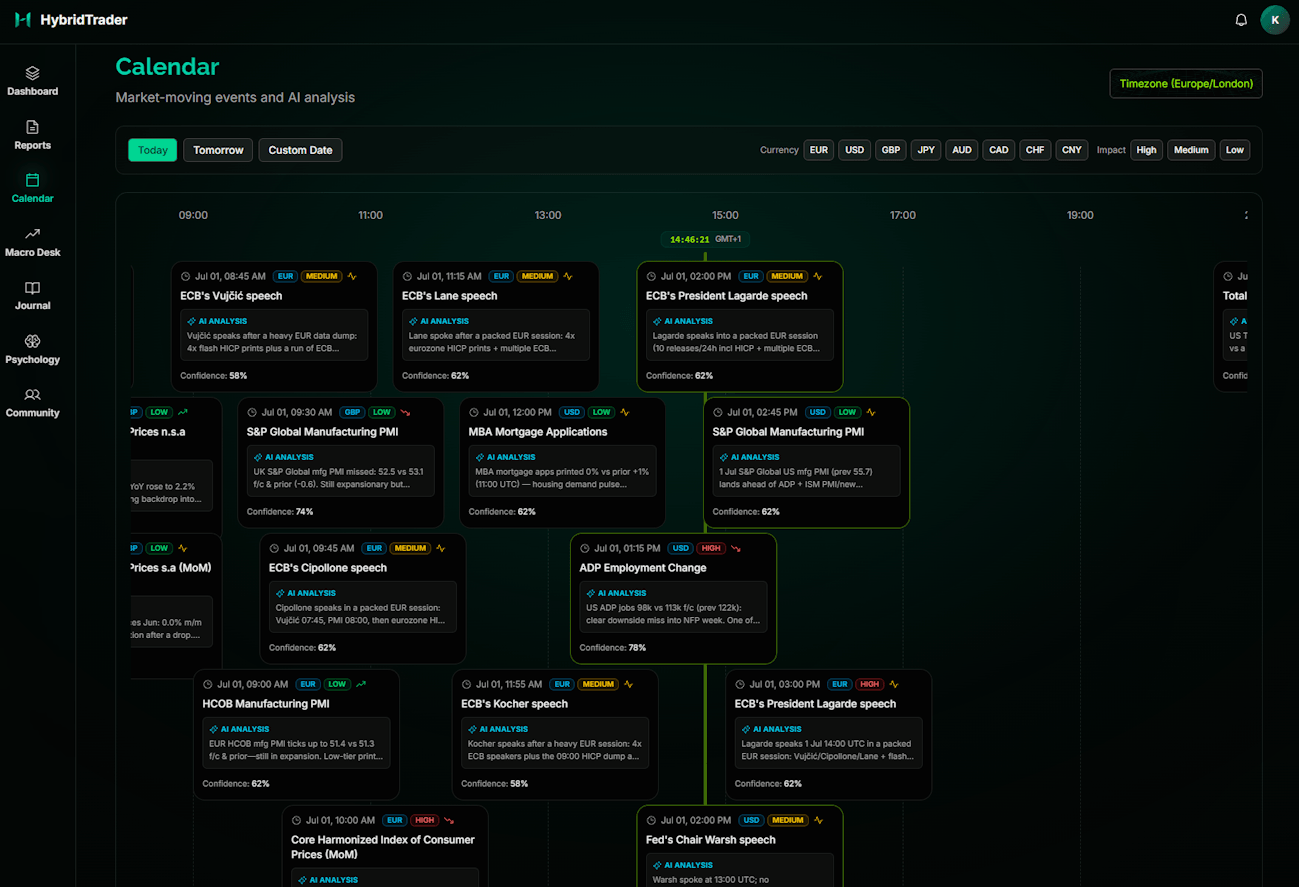Open Fed's Chair Warsh speech event
Screen dimensions: 1299x887
tap(740, 846)
